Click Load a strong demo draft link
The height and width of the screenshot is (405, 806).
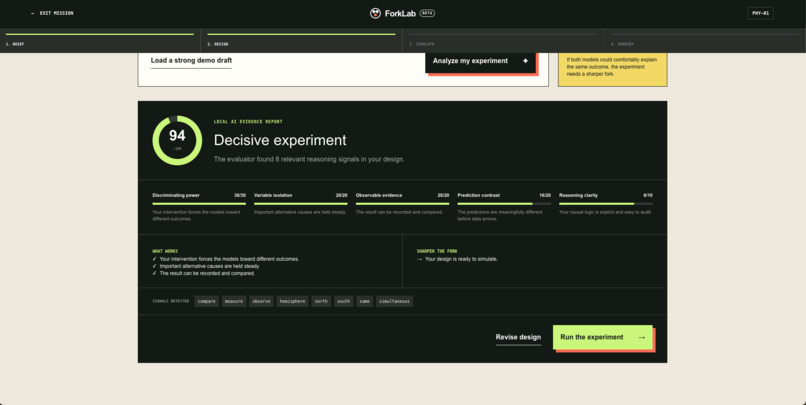click(191, 61)
